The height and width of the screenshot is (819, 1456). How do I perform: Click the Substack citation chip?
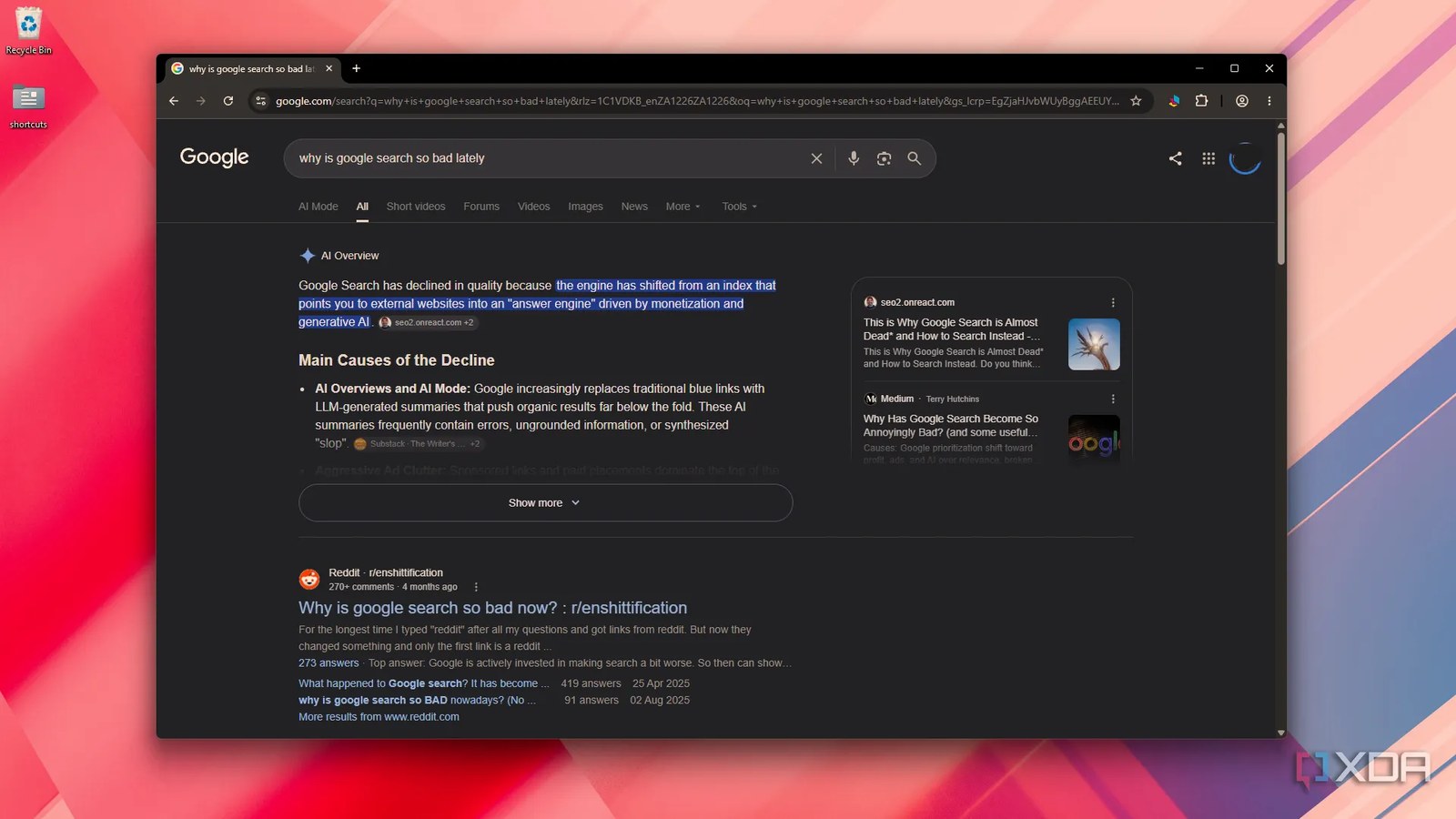pyautogui.click(x=418, y=444)
